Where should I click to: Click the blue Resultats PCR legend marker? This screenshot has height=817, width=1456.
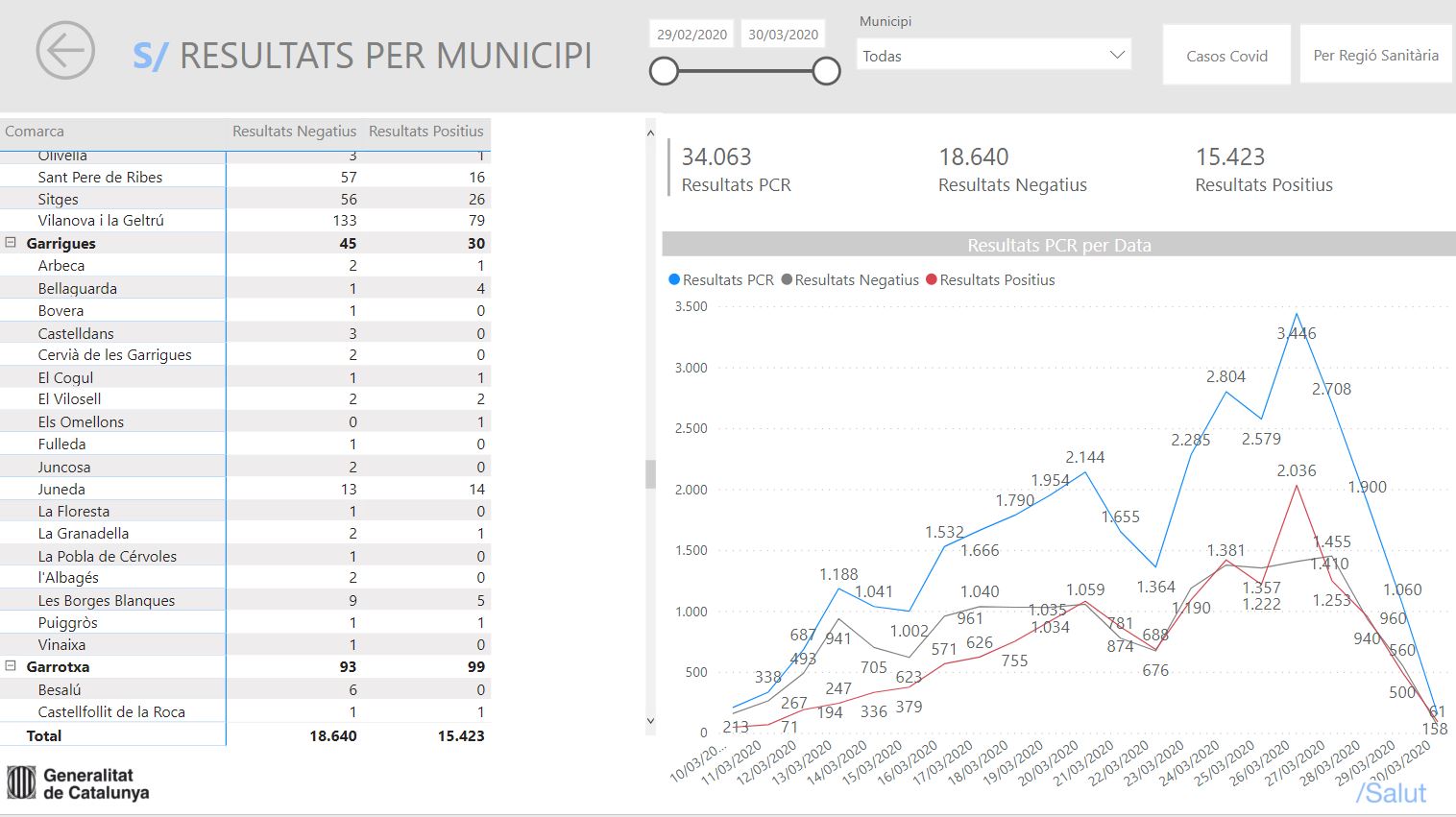[x=674, y=279]
